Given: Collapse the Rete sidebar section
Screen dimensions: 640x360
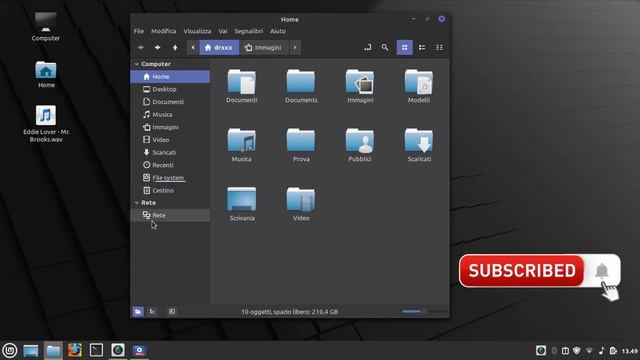Looking at the screenshot, I should (x=137, y=203).
